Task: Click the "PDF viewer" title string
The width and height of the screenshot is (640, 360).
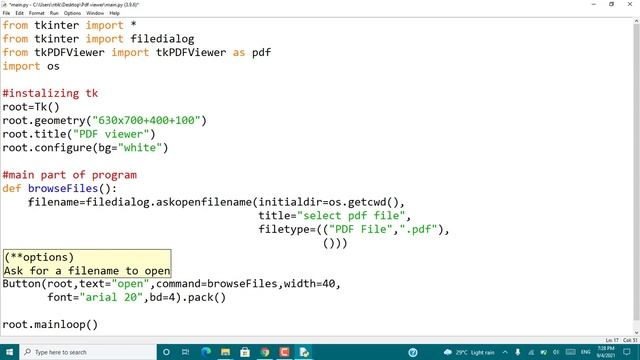Action: pyautogui.click(x=111, y=134)
